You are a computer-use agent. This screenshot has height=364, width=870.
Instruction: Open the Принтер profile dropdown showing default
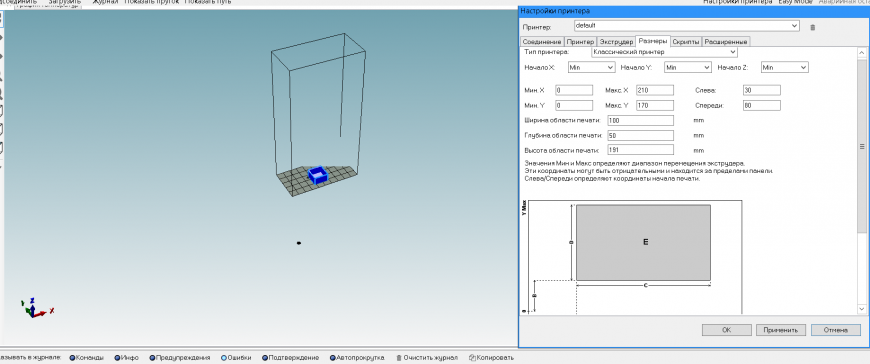pyautogui.click(x=687, y=26)
